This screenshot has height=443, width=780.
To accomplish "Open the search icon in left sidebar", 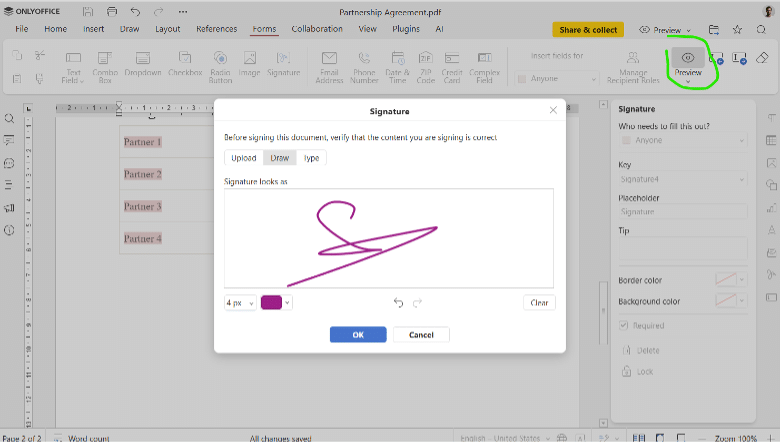I will point(9,118).
